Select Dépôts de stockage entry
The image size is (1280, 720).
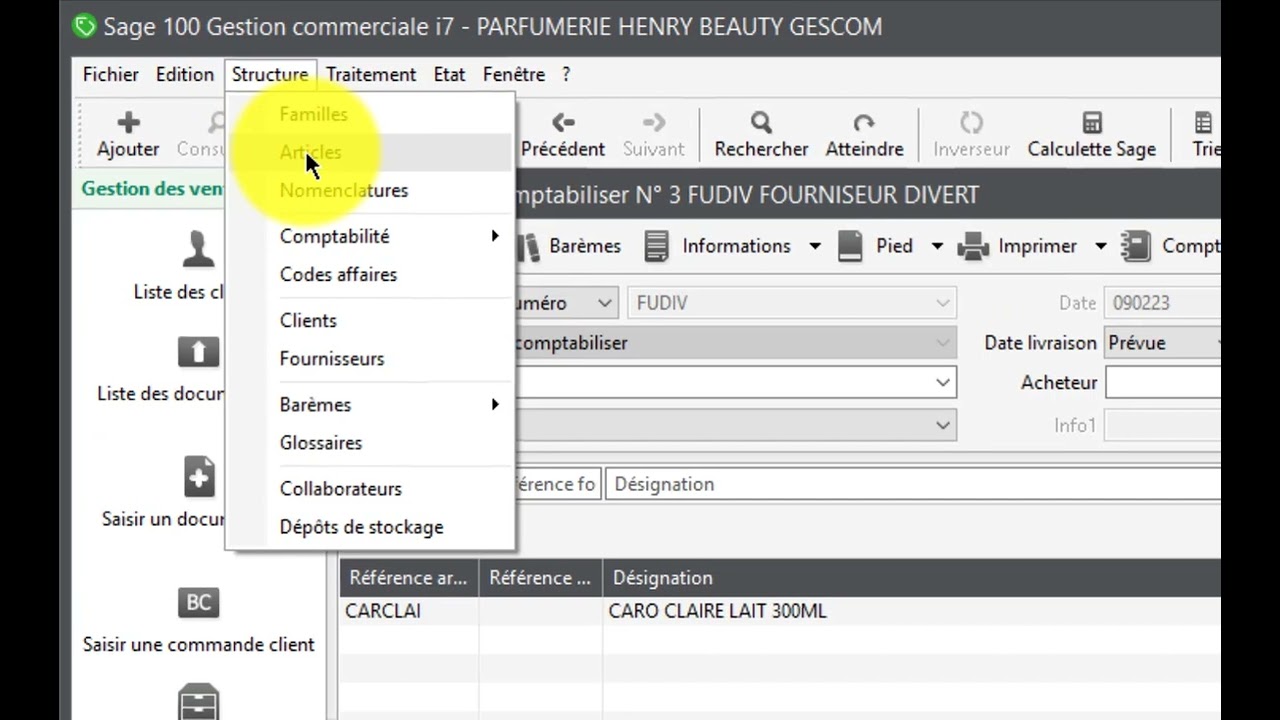[x=370, y=527]
